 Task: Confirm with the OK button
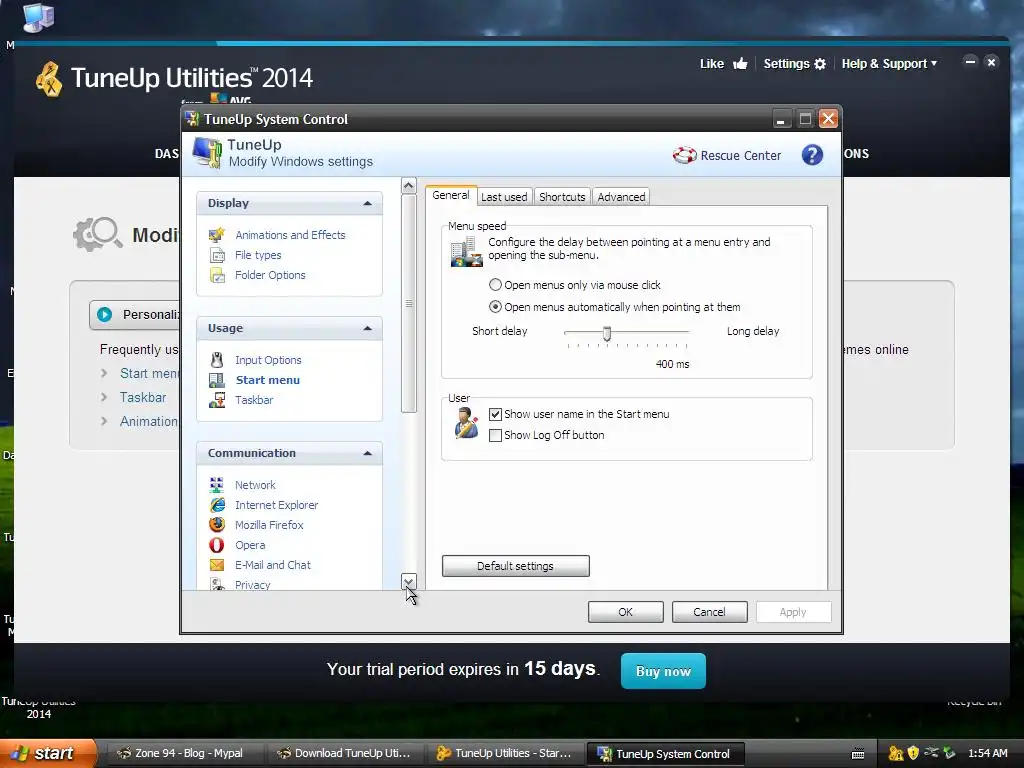pos(625,612)
